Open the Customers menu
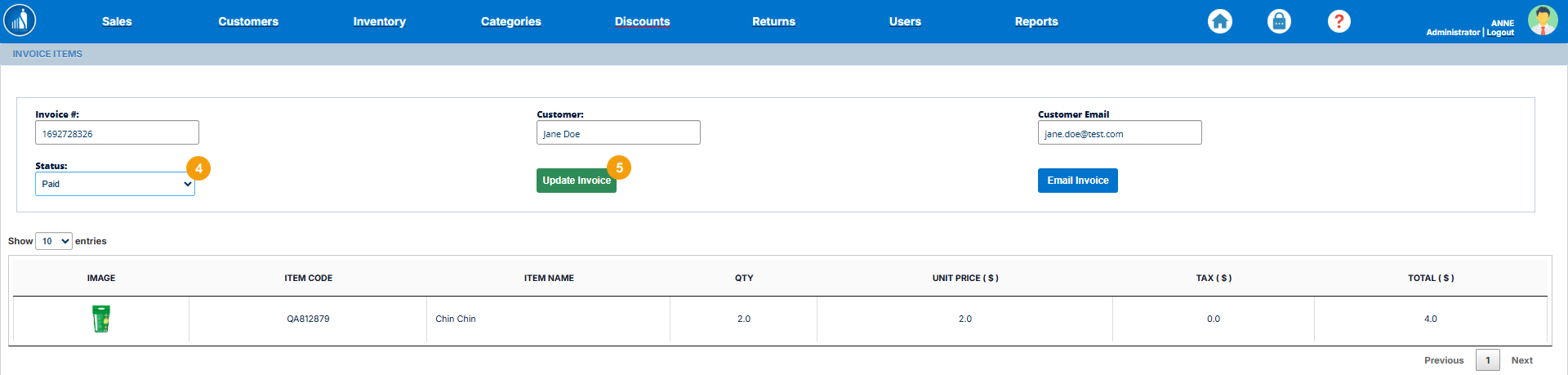This screenshot has height=375, width=1568. (x=248, y=21)
